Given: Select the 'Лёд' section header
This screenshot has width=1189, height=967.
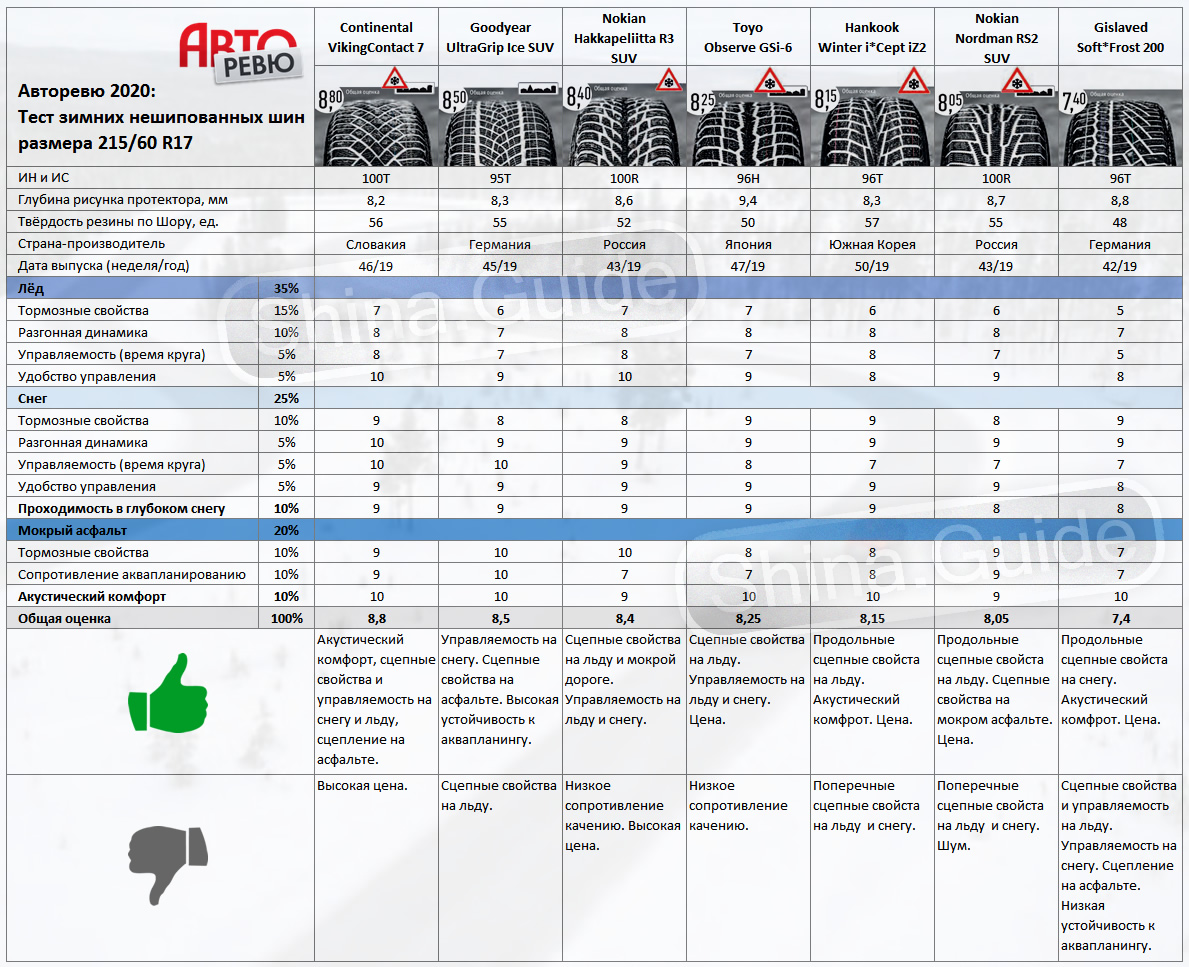Looking at the screenshot, I should [31, 288].
